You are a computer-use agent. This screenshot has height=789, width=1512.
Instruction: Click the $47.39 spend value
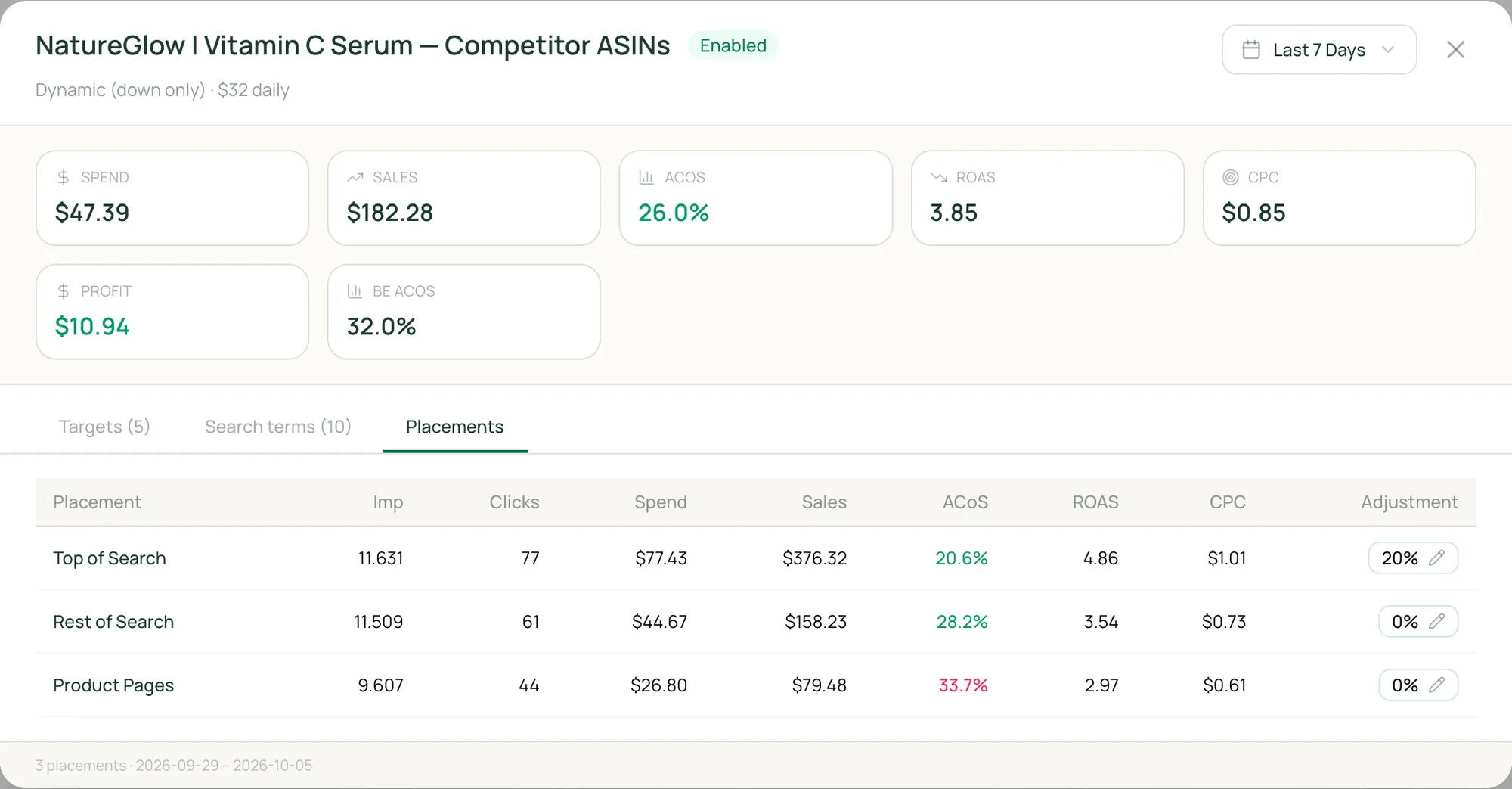92,213
